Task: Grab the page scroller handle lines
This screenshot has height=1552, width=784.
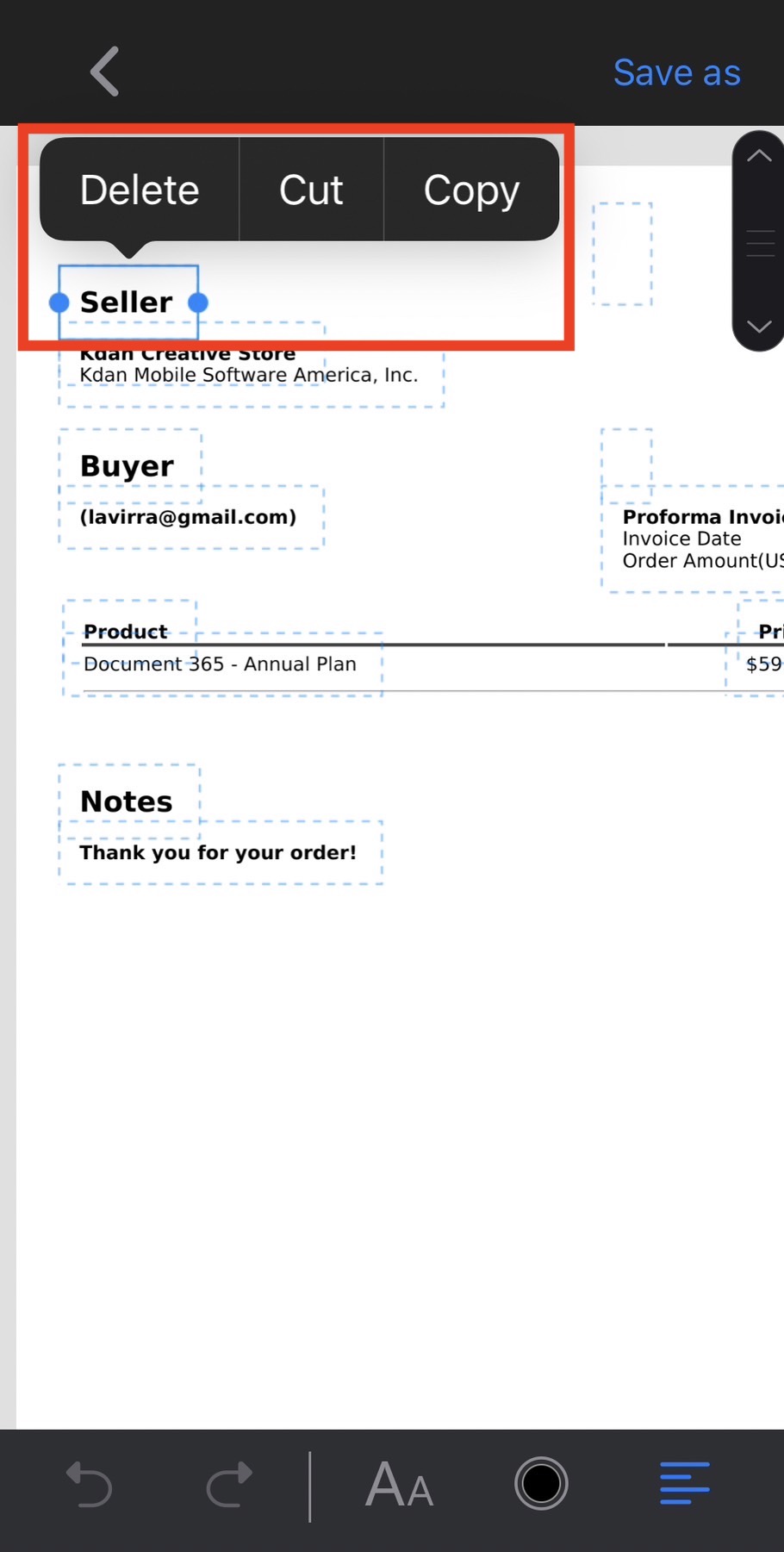Action: 760,244
